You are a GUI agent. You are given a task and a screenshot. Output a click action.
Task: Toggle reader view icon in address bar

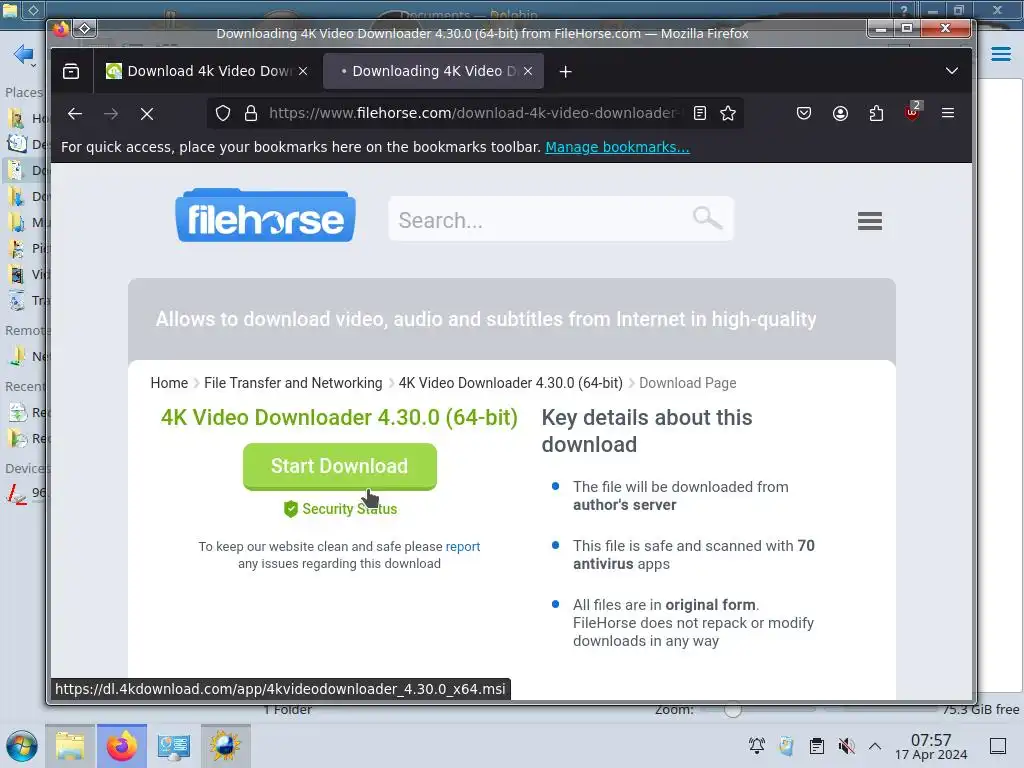tap(699, 114)
